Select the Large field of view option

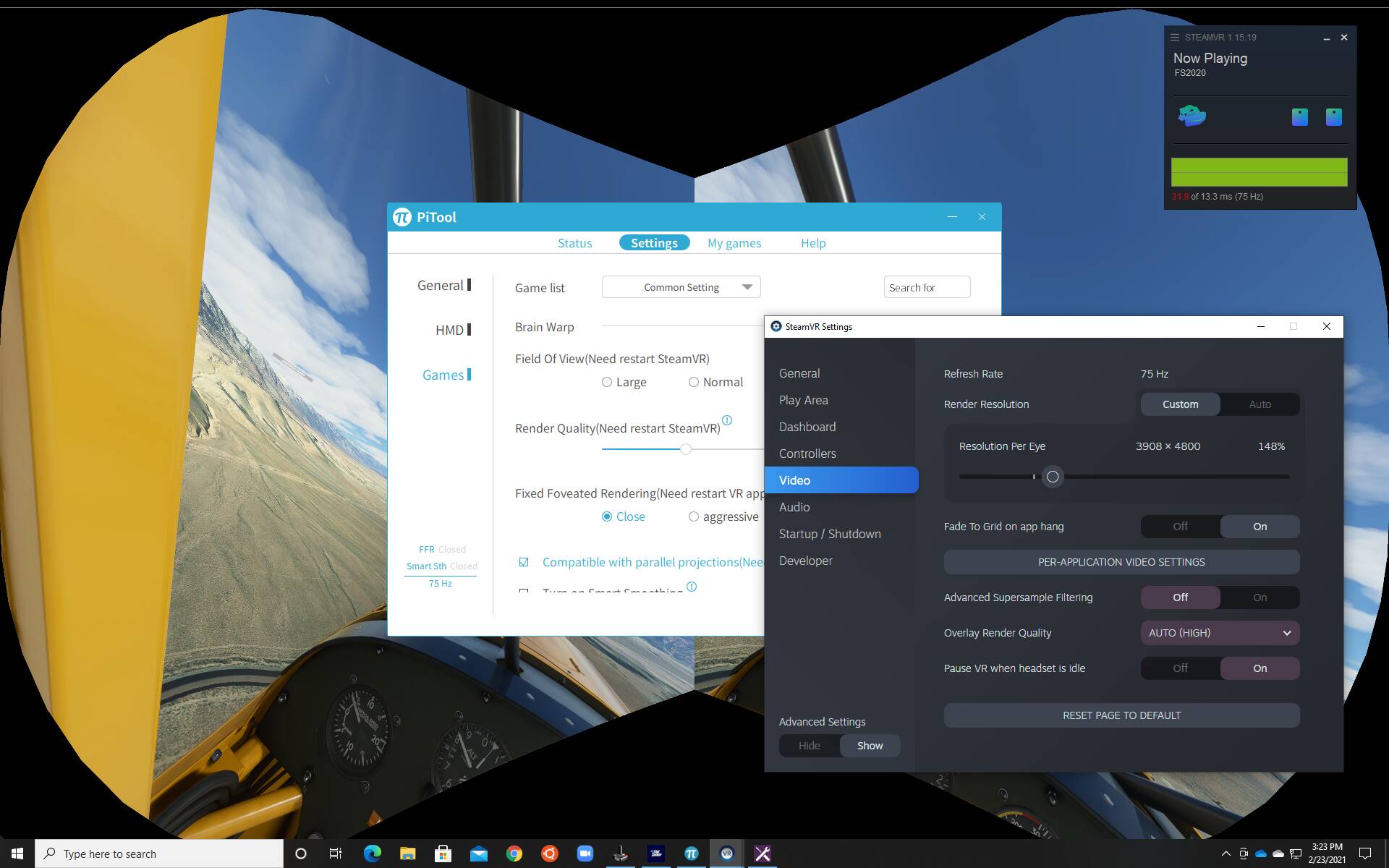click(607, 382)
